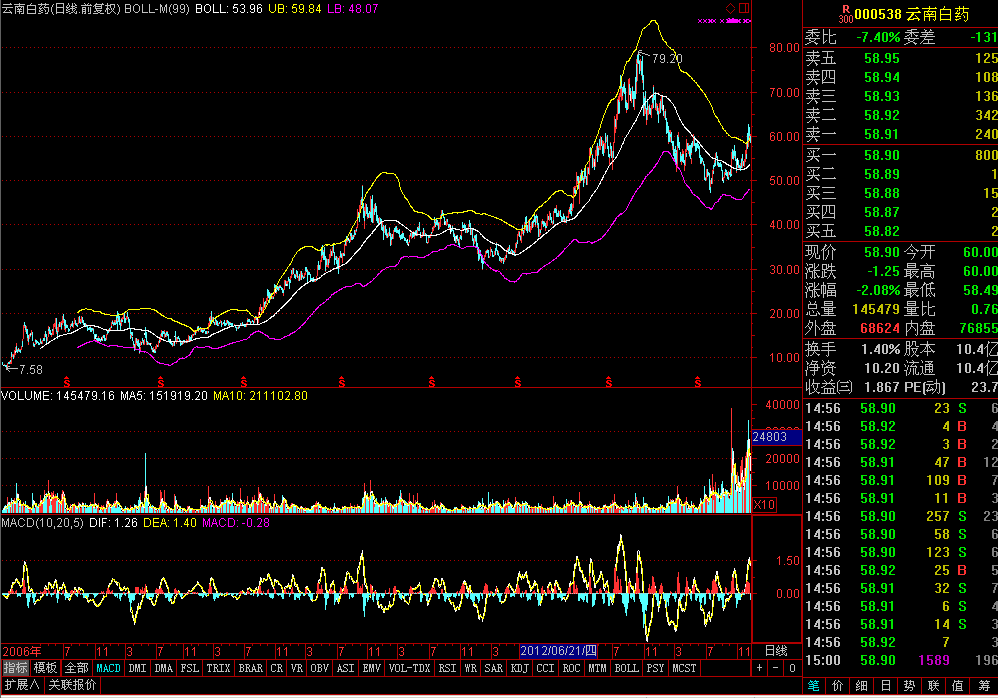Click the split-window icon at chart corner
The width and height of the screenshot is (998, 698).
744,8
